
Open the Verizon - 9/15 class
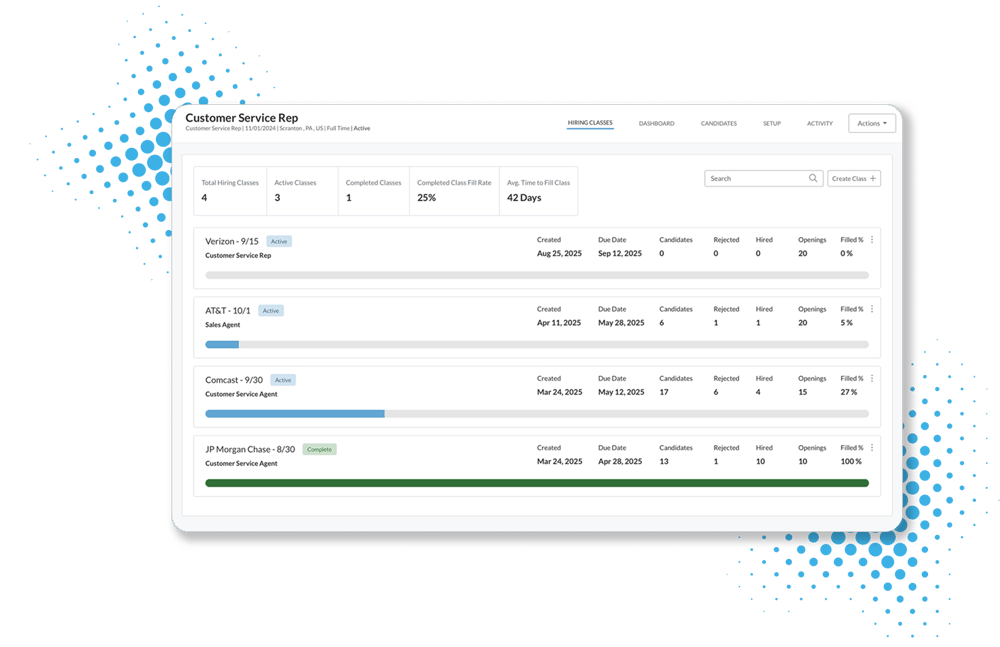(232, 241)
